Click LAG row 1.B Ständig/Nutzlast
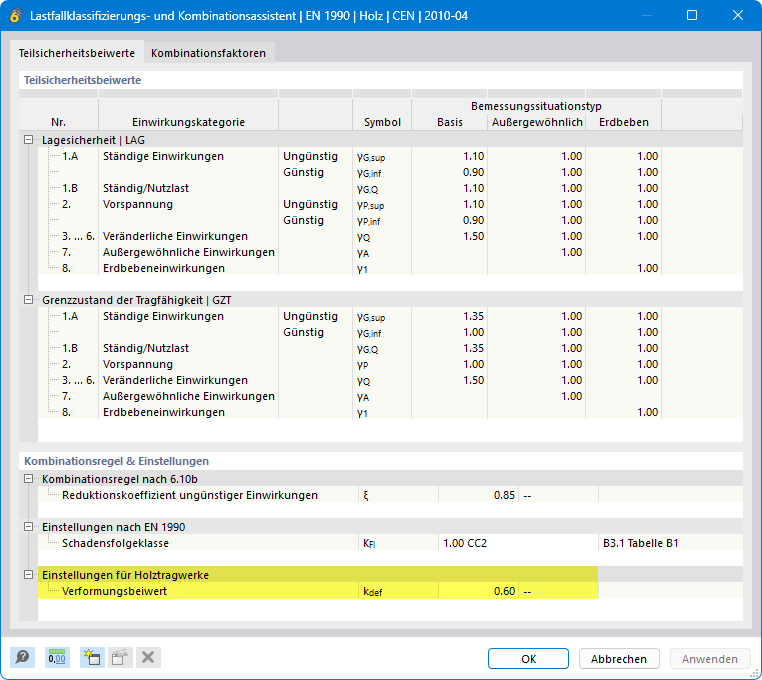This screenshot has width=762, height=680. (x=146, y=188)
